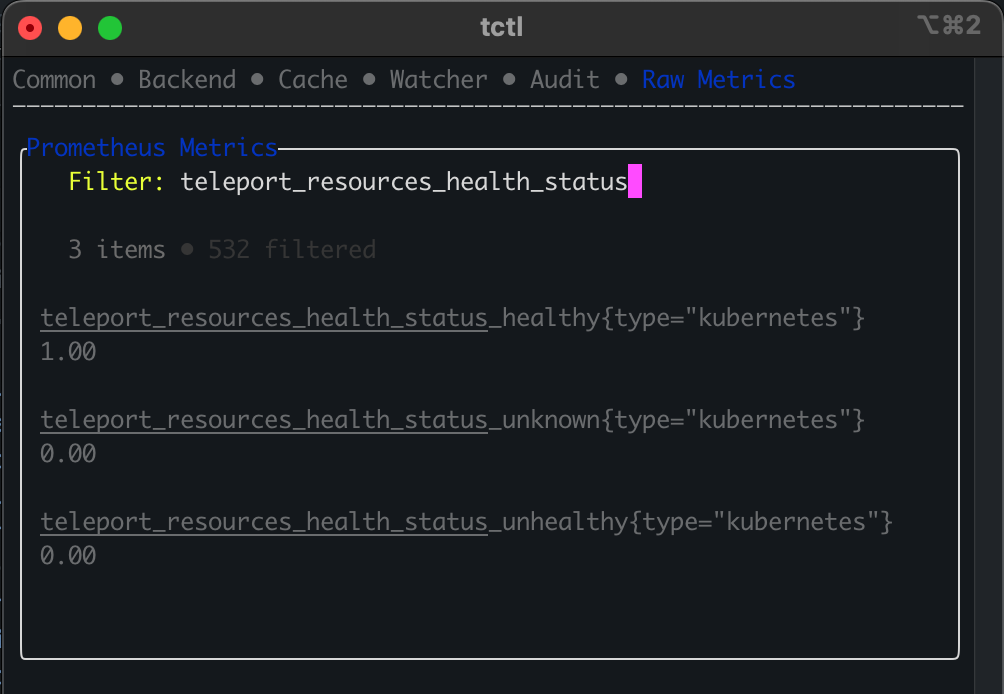Viewport: 1004px width, 694px height.
Task: Click the Raw Metrics tab
Action: [x=718, y=80]
